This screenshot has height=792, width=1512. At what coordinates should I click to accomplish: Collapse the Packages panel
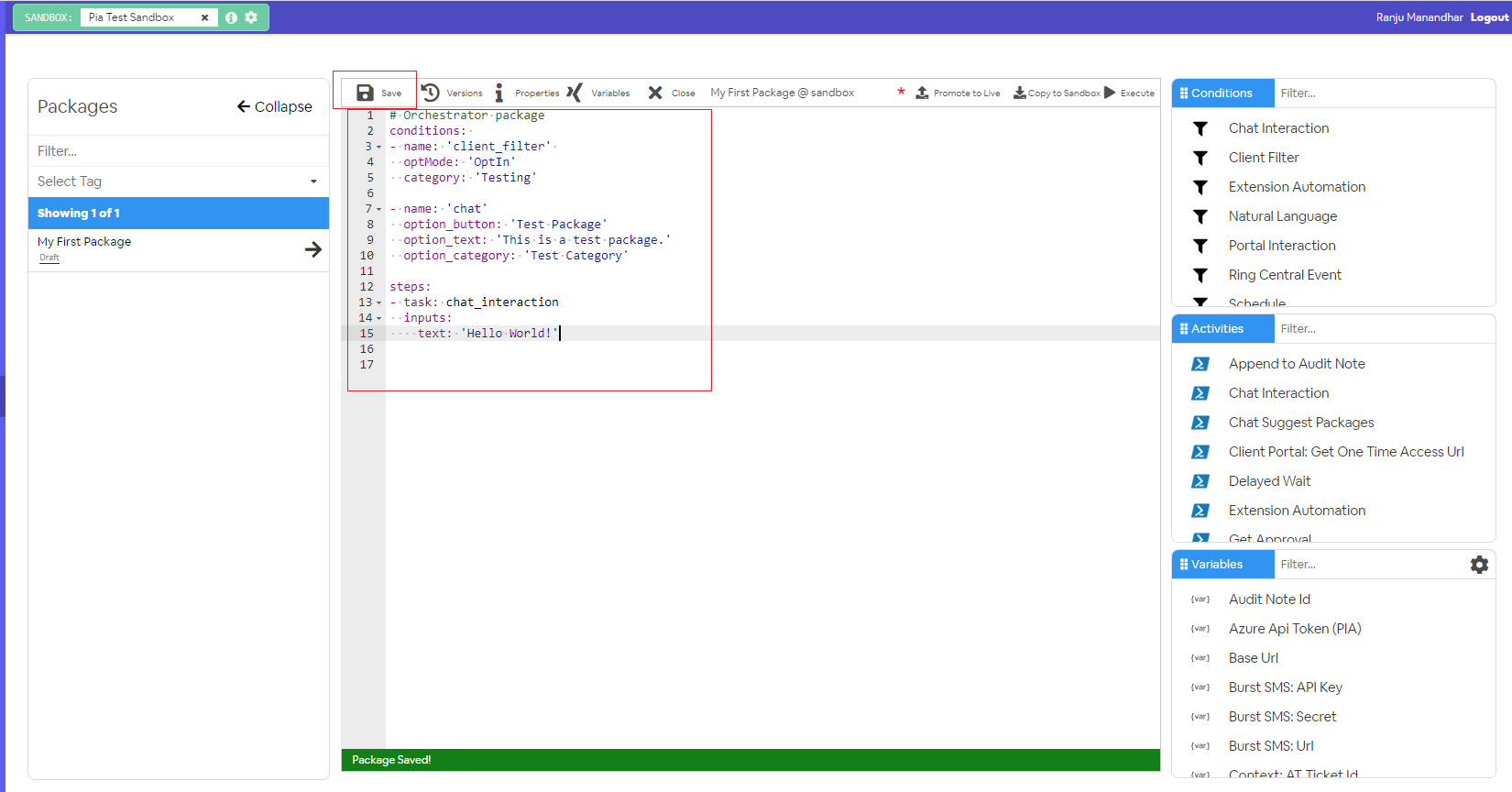[x=275, y=106]
